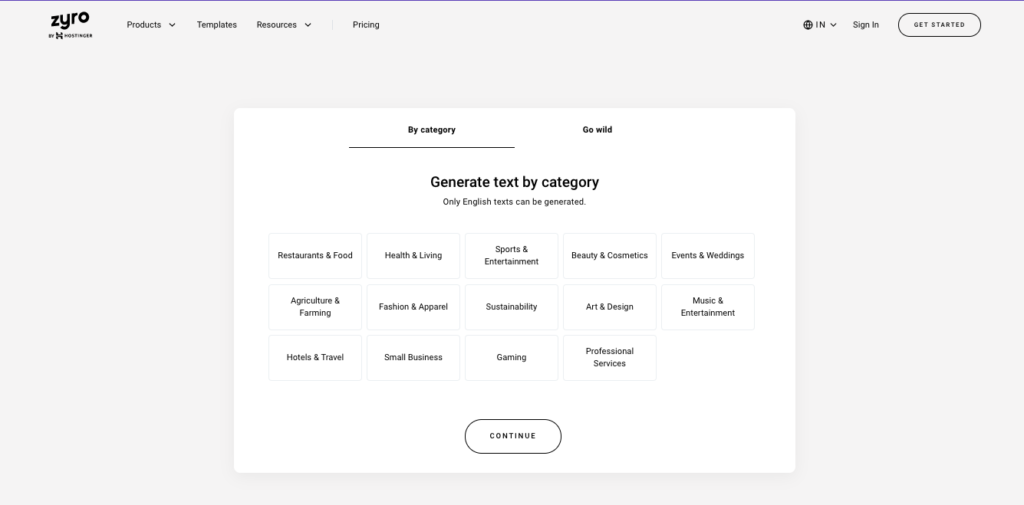
Task: Select the Hotels & Travel category
Action: [x=315, y=357]
